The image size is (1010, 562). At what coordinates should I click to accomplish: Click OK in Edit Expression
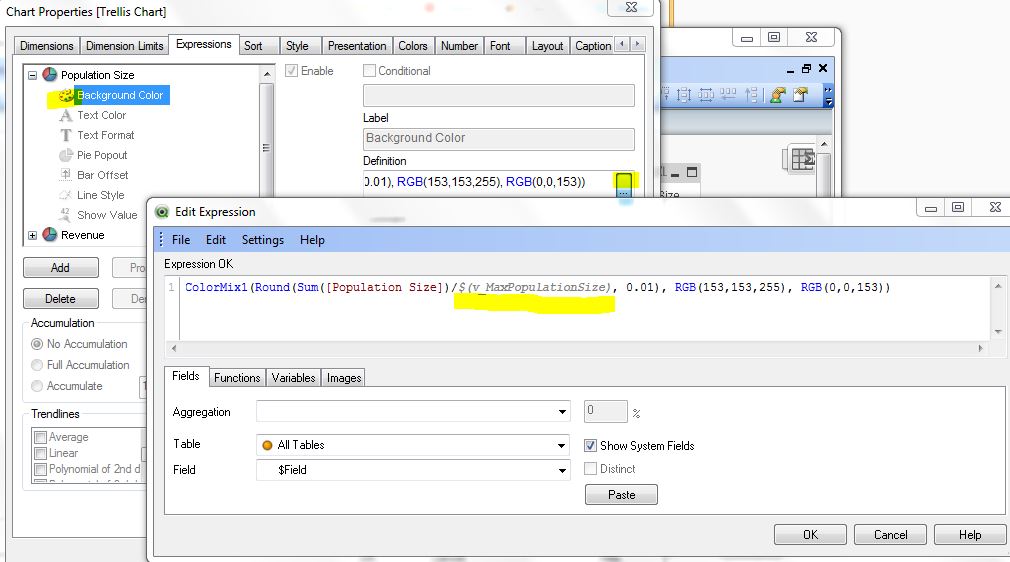tap(810, 535)
